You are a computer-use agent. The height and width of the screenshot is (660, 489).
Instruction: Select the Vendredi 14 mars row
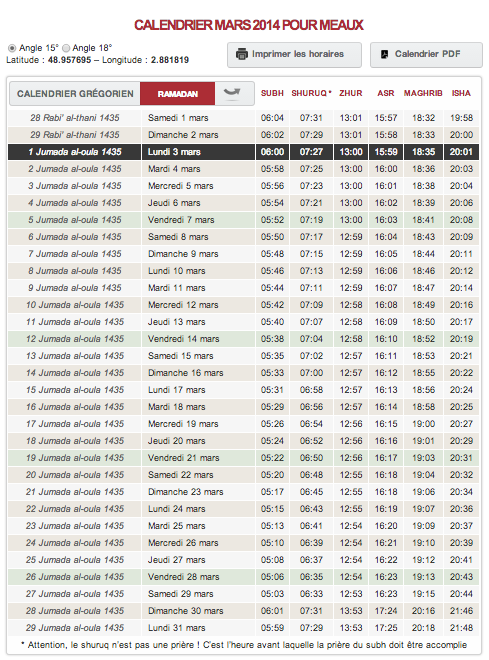[243, 339]
